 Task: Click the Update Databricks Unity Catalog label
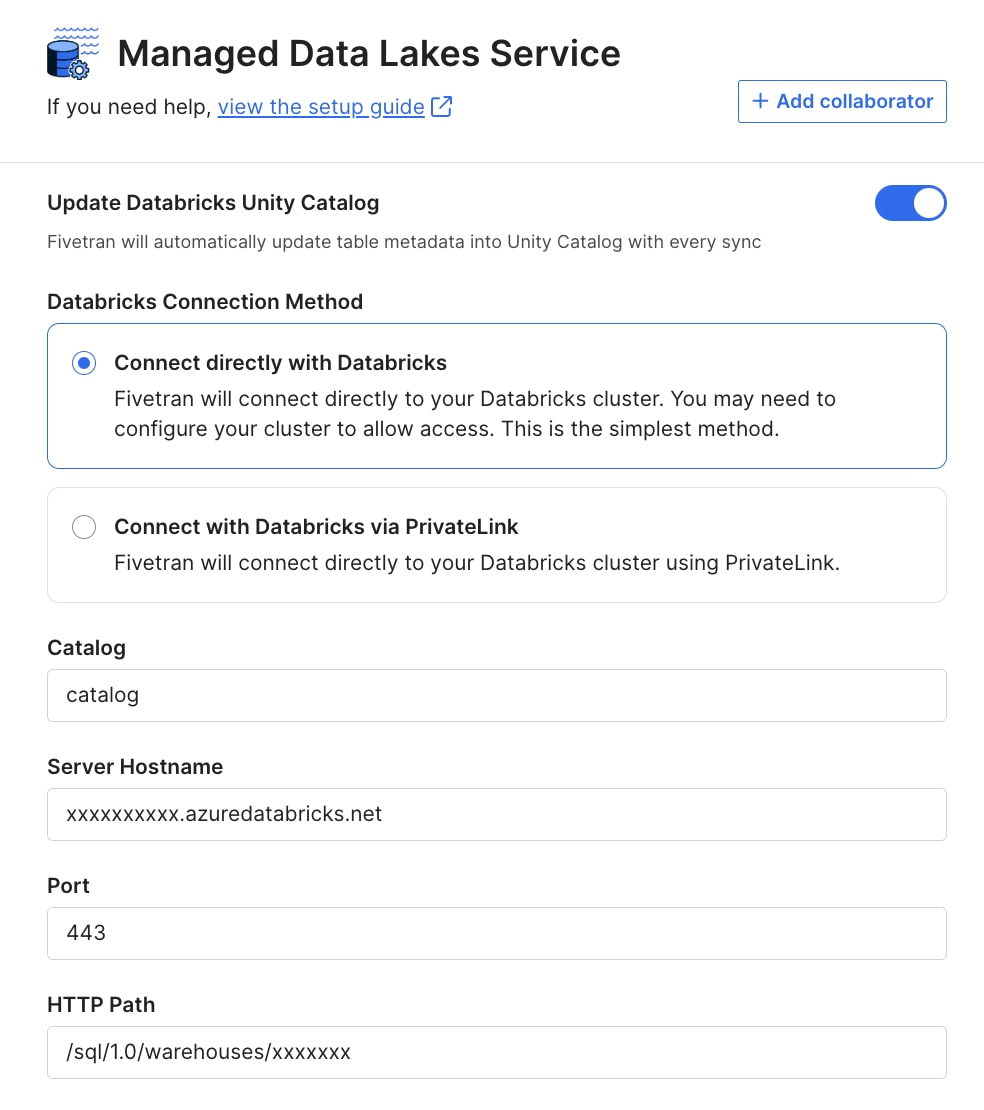[x=213, y=203]
